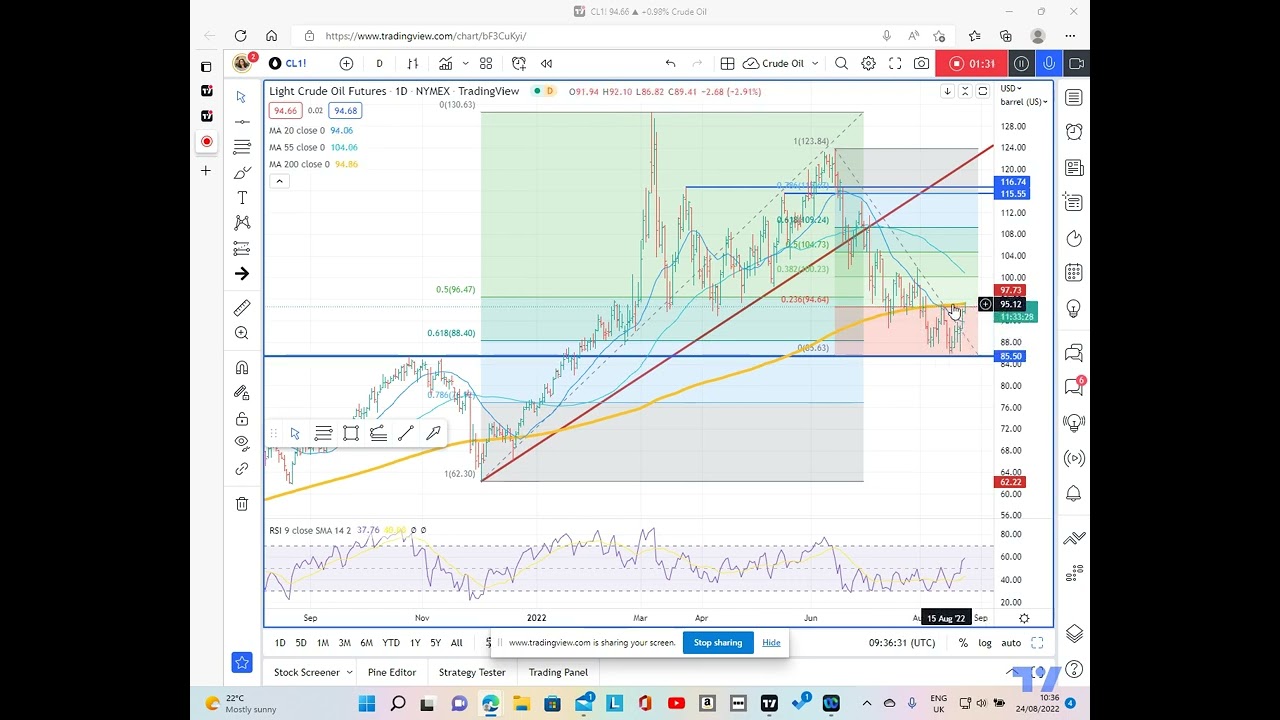Open the CL1! symbol search
1280x720 pixels.
(x=288, y=63)
